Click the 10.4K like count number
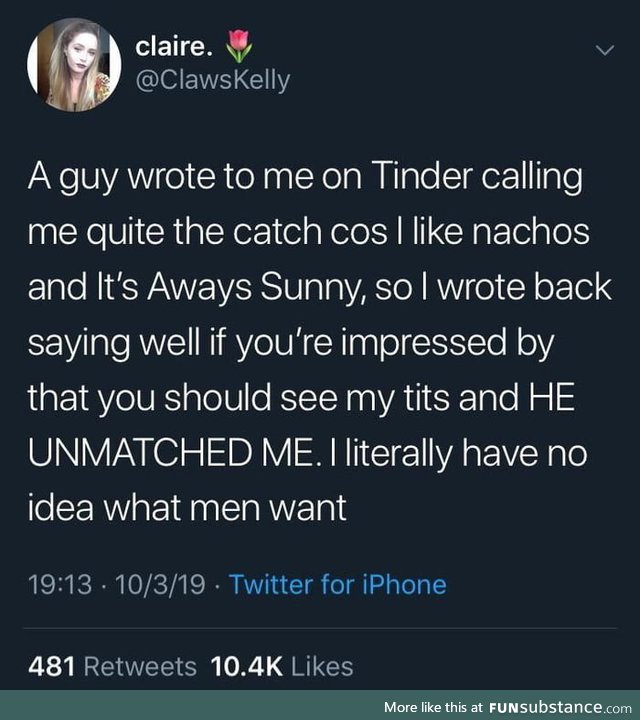 [x=247, y=666]
